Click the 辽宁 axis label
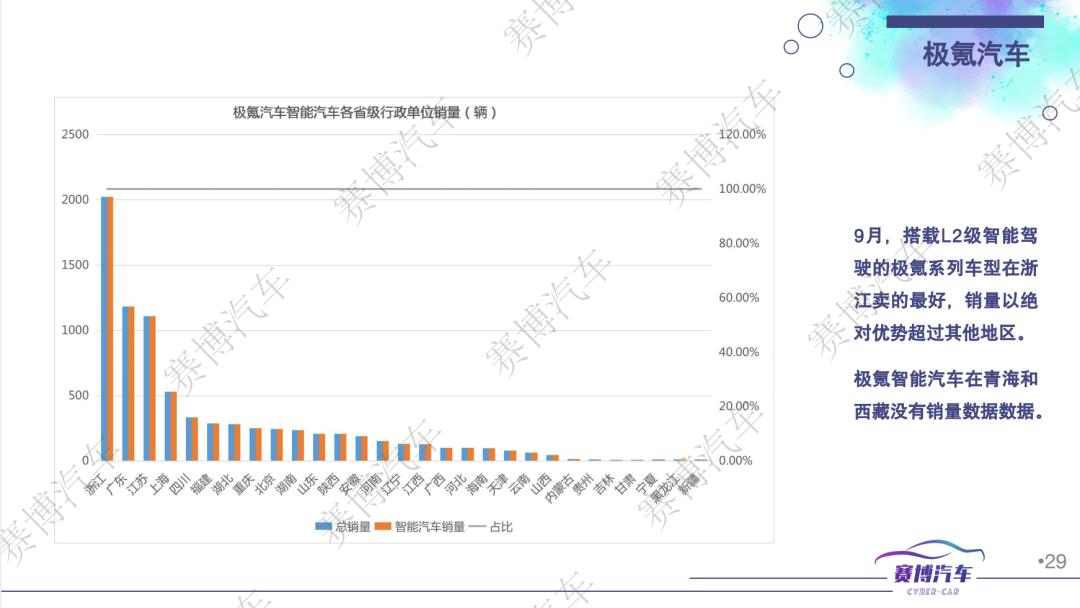 click(393, 483)
